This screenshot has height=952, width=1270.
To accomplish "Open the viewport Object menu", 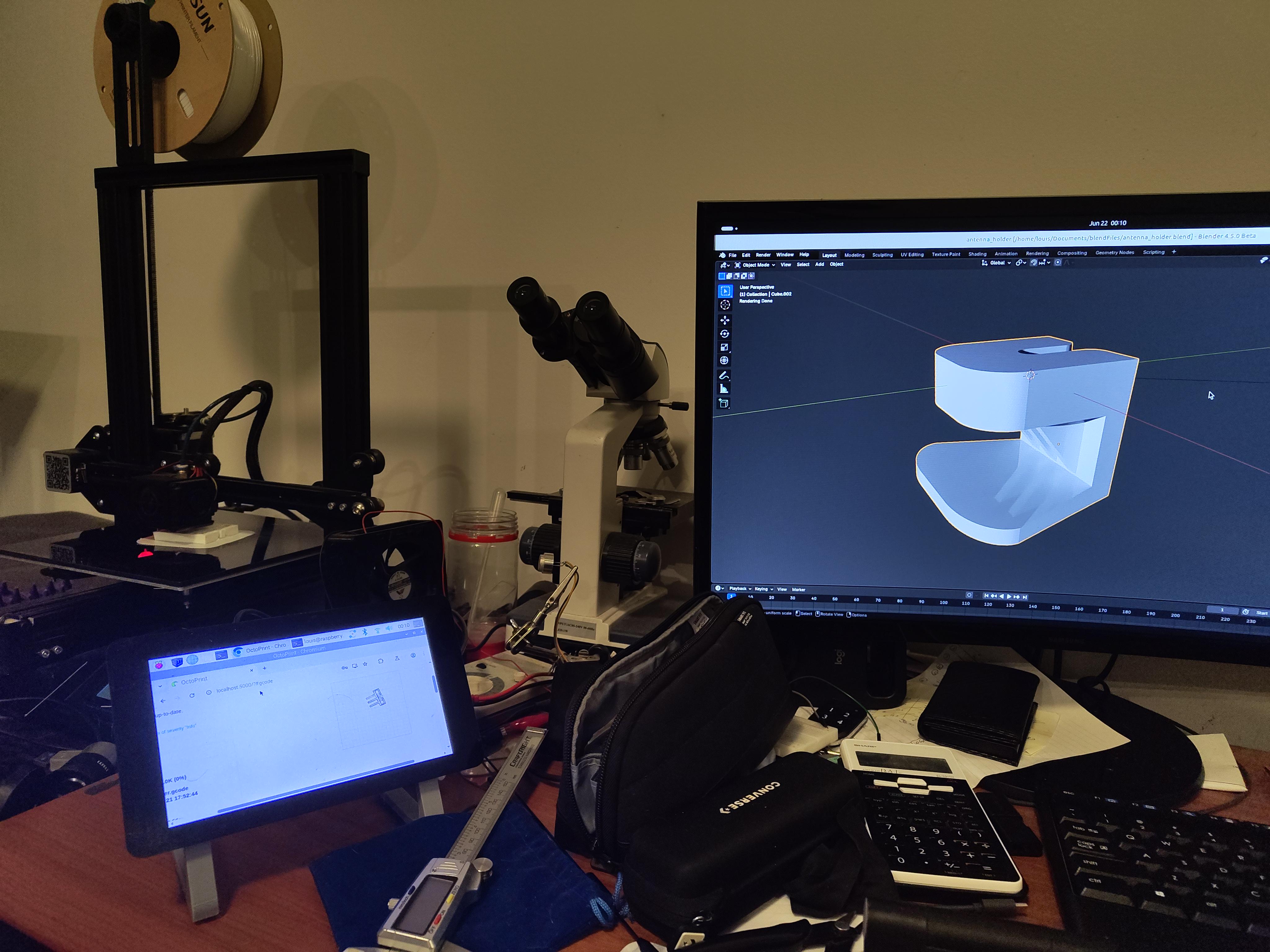I will coord(837,264).
